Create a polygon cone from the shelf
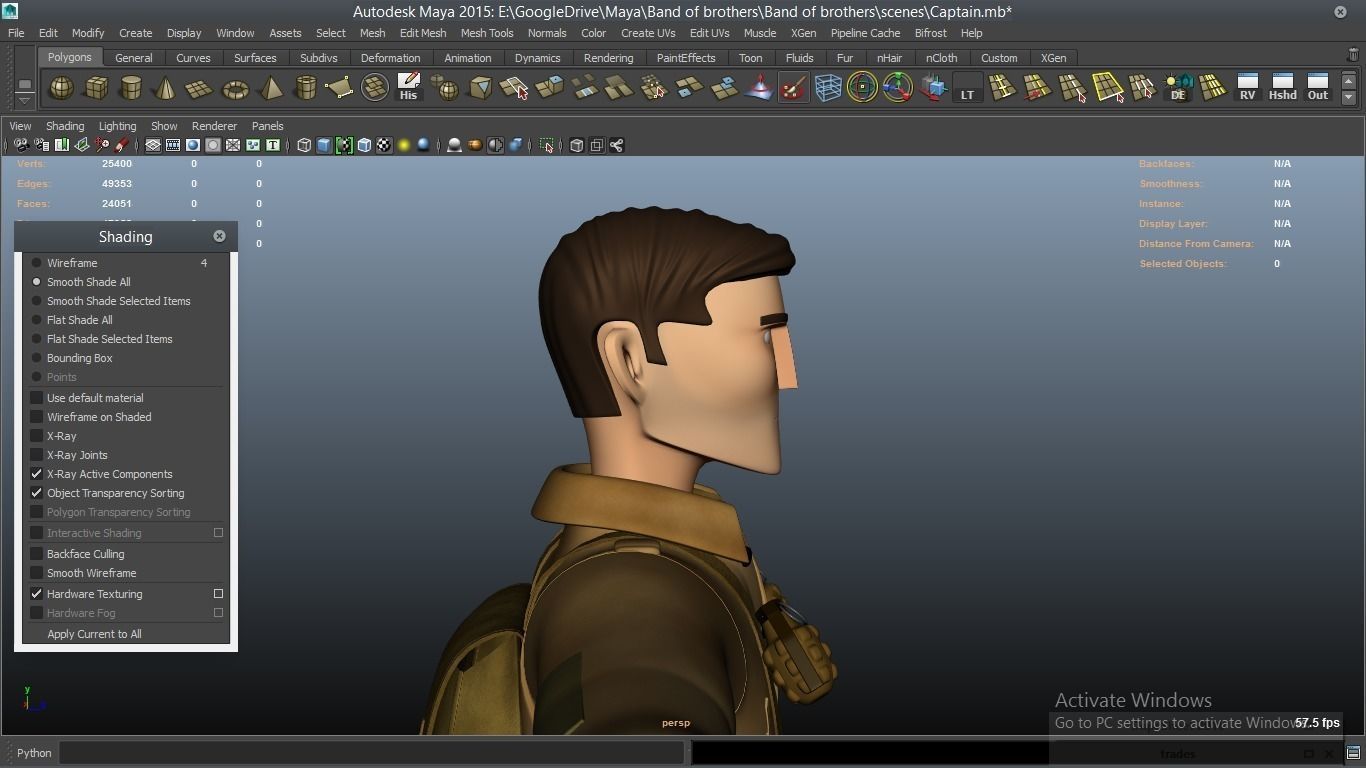Image resolution: width=1366 pixels, height=768 pixels. pos(165,88)
